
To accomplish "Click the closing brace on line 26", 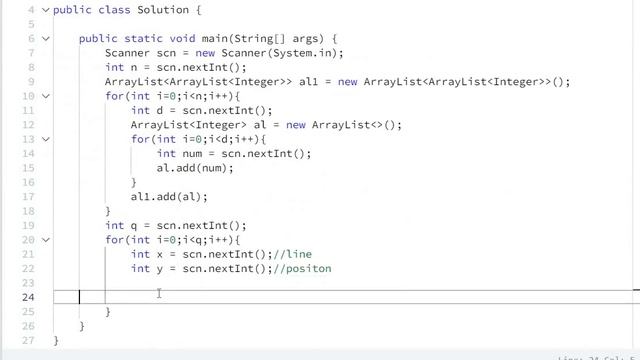I will click(82, 326).
